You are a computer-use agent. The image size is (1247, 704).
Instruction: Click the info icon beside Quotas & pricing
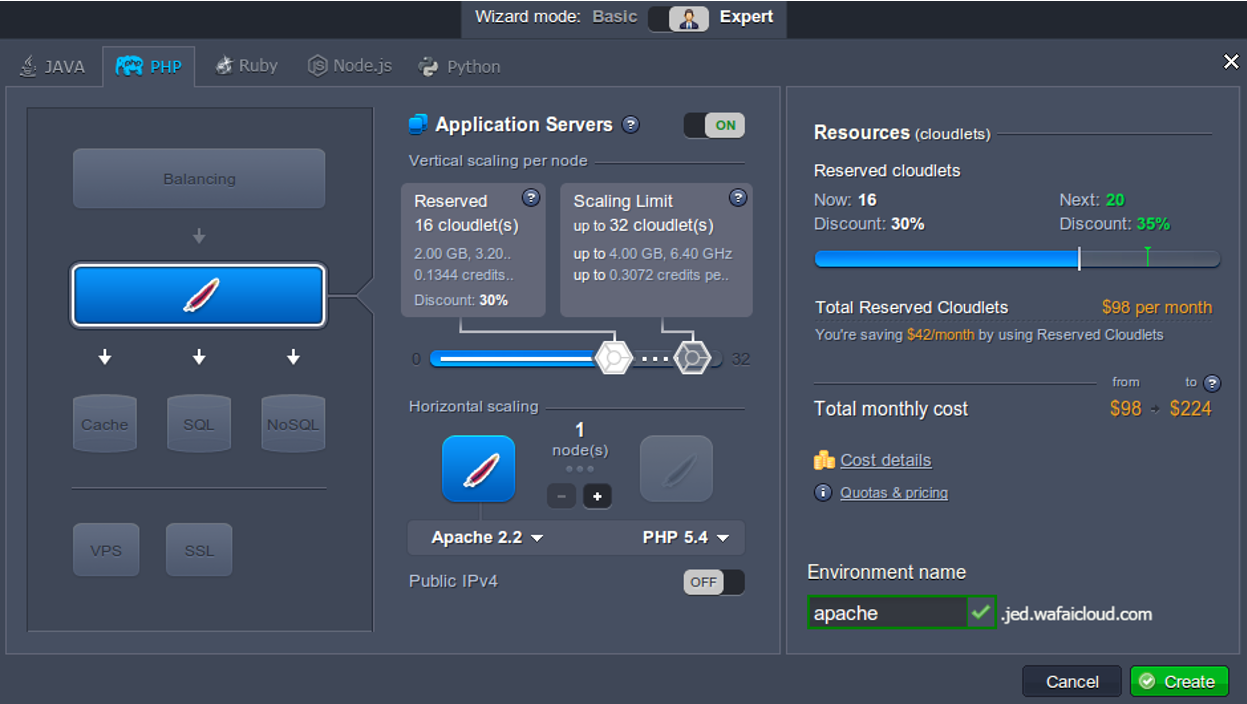[823, 492]
